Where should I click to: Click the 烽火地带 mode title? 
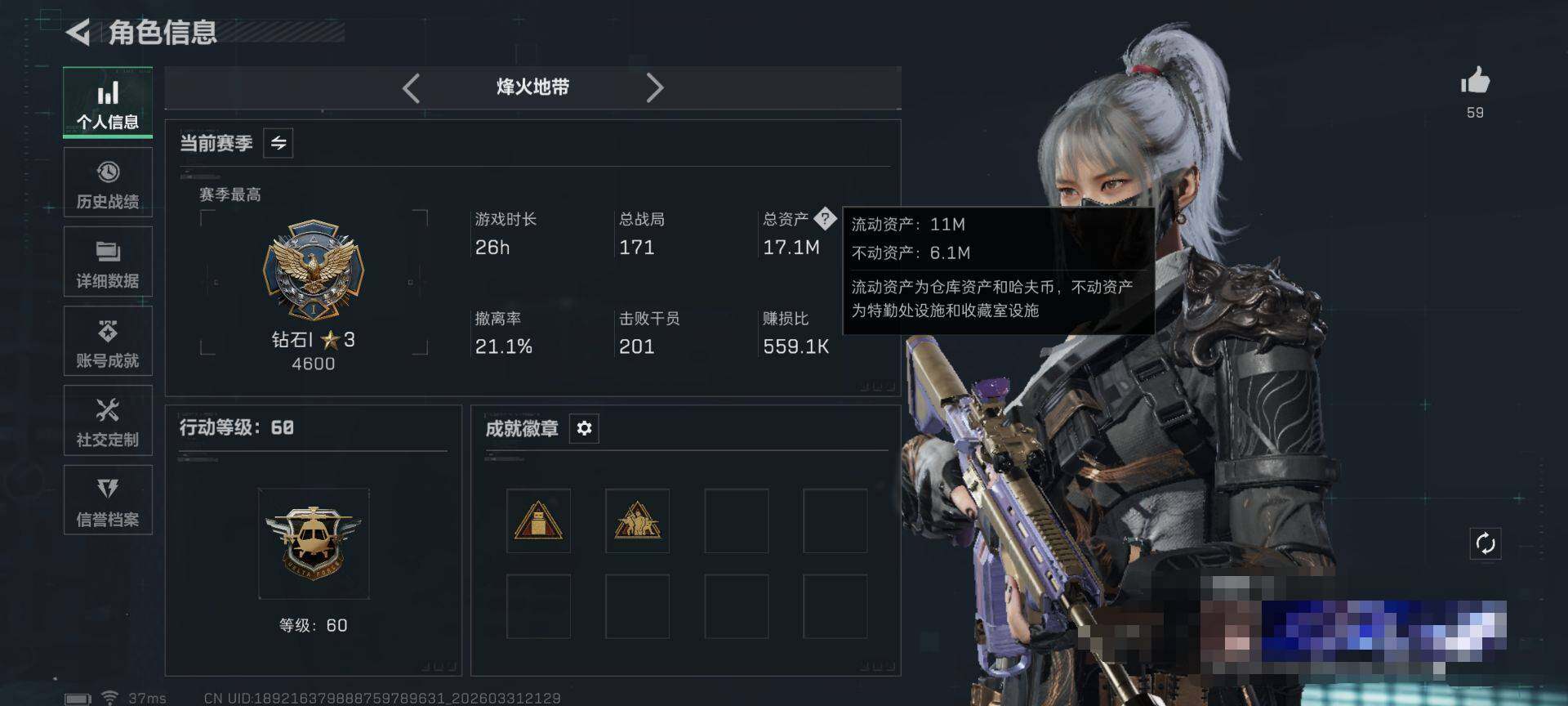pyautogui.click(x=532, y=87)
